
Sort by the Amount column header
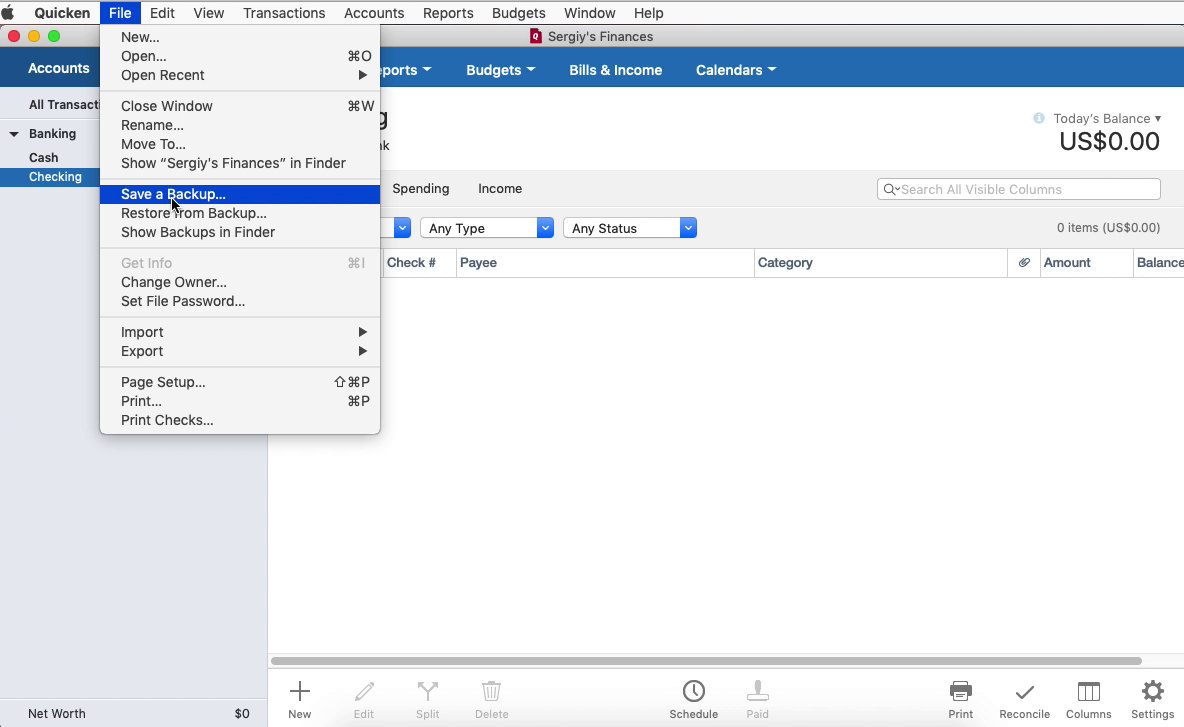1087,263
